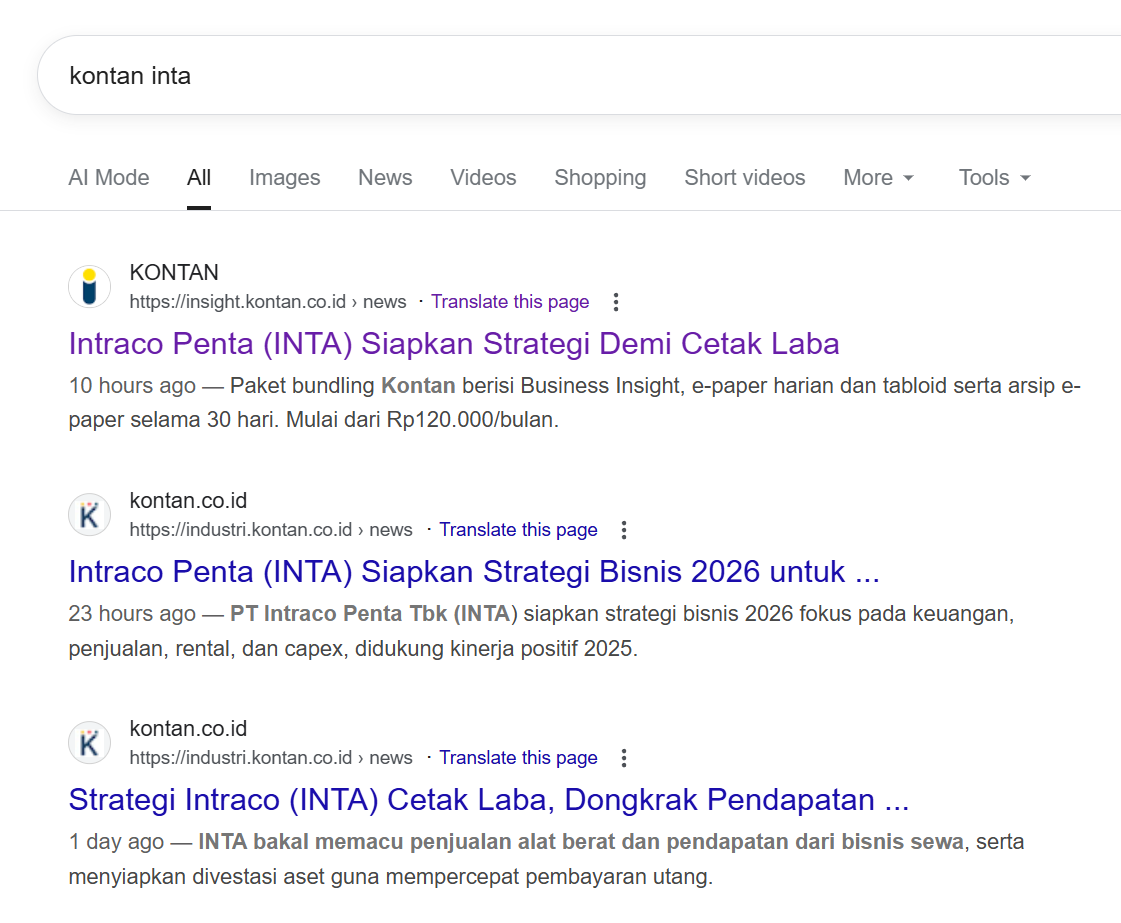Image resolution: width=1121 pixels, height=923 pixels.
Task: Translate the Strategi Bisnis 2026 result page
Action: tap(518, 530)
